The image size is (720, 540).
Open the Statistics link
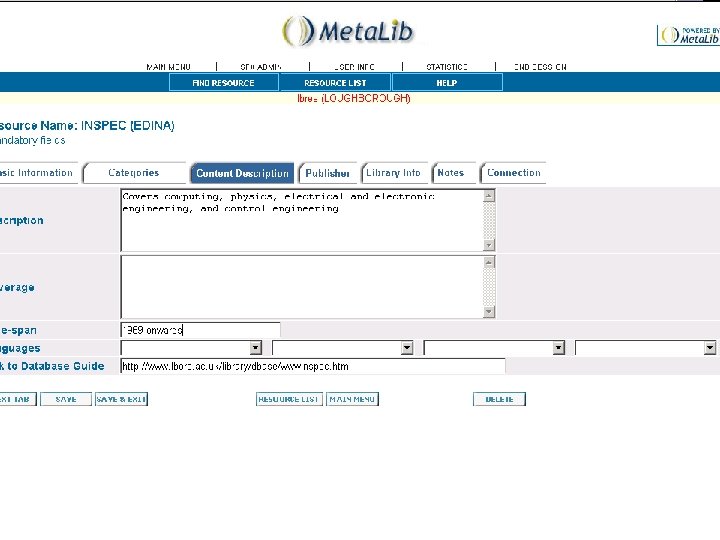(x=447, y=67)
